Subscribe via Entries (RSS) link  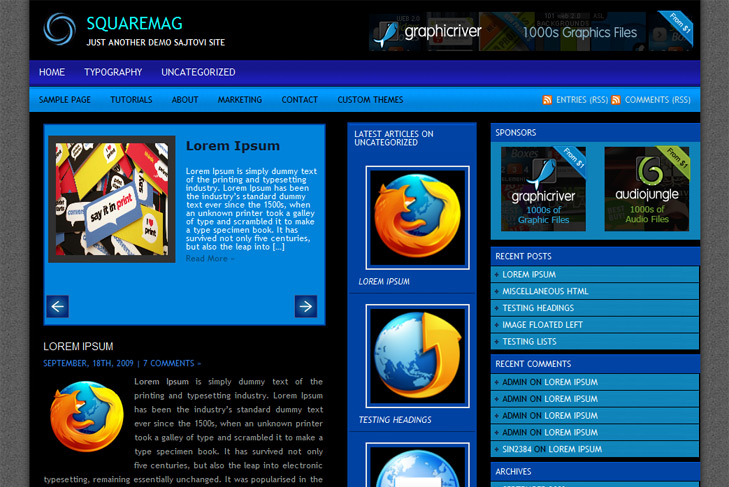coord(582,100)
